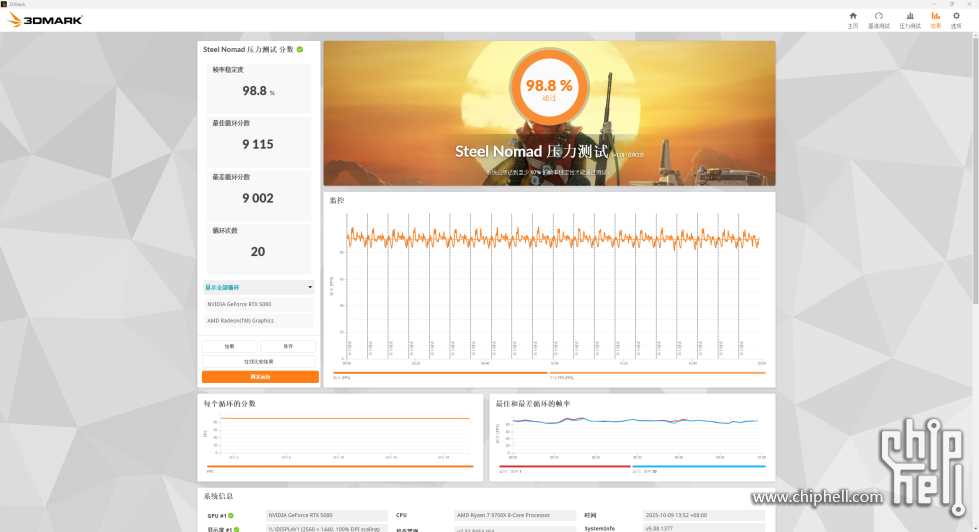The width and height of the screenshot is (979, 532).
Task: Toggle the orange FPS legend under per-loop score chart
Action: coord(337,467)
